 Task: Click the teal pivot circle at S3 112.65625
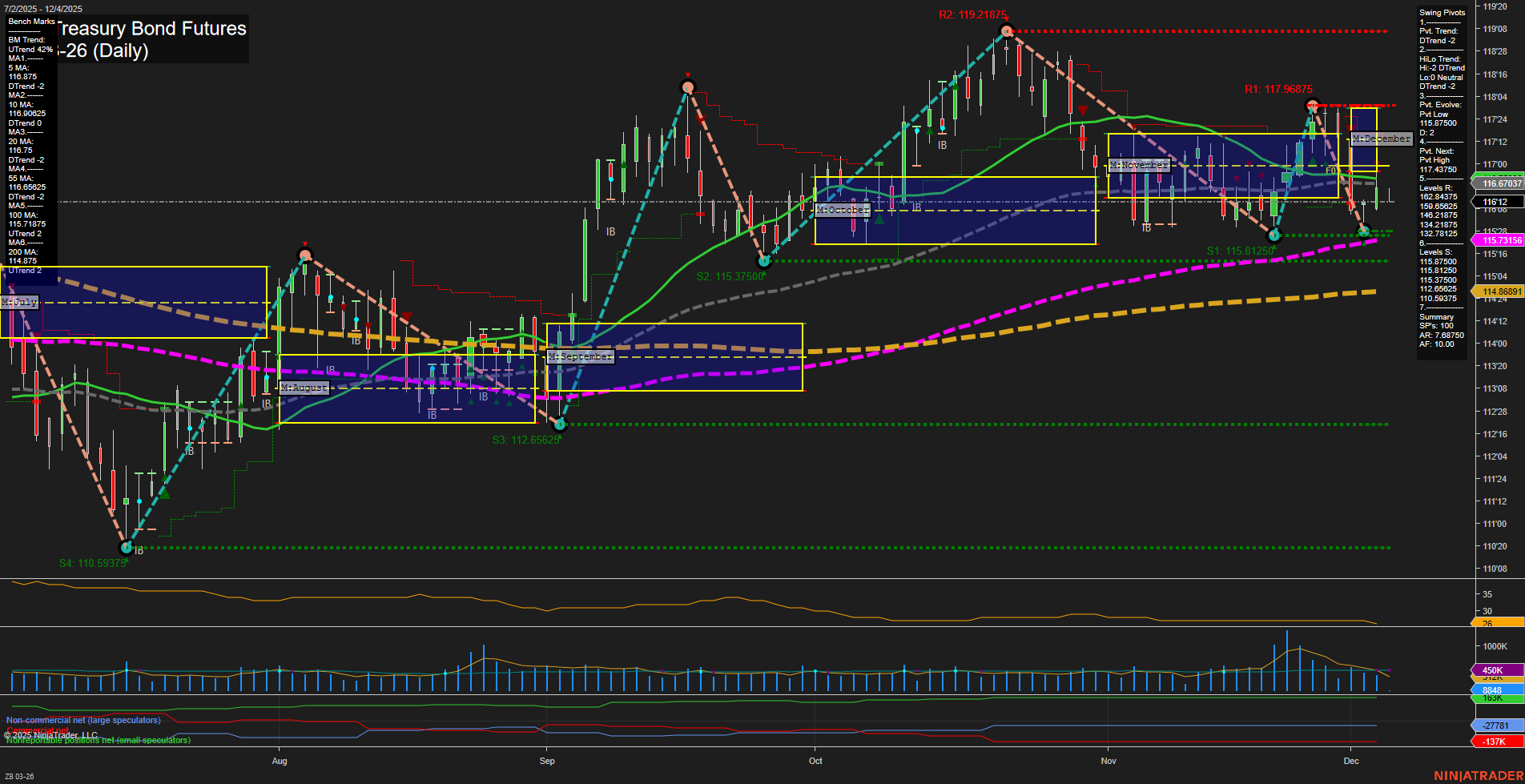[560, 424]
